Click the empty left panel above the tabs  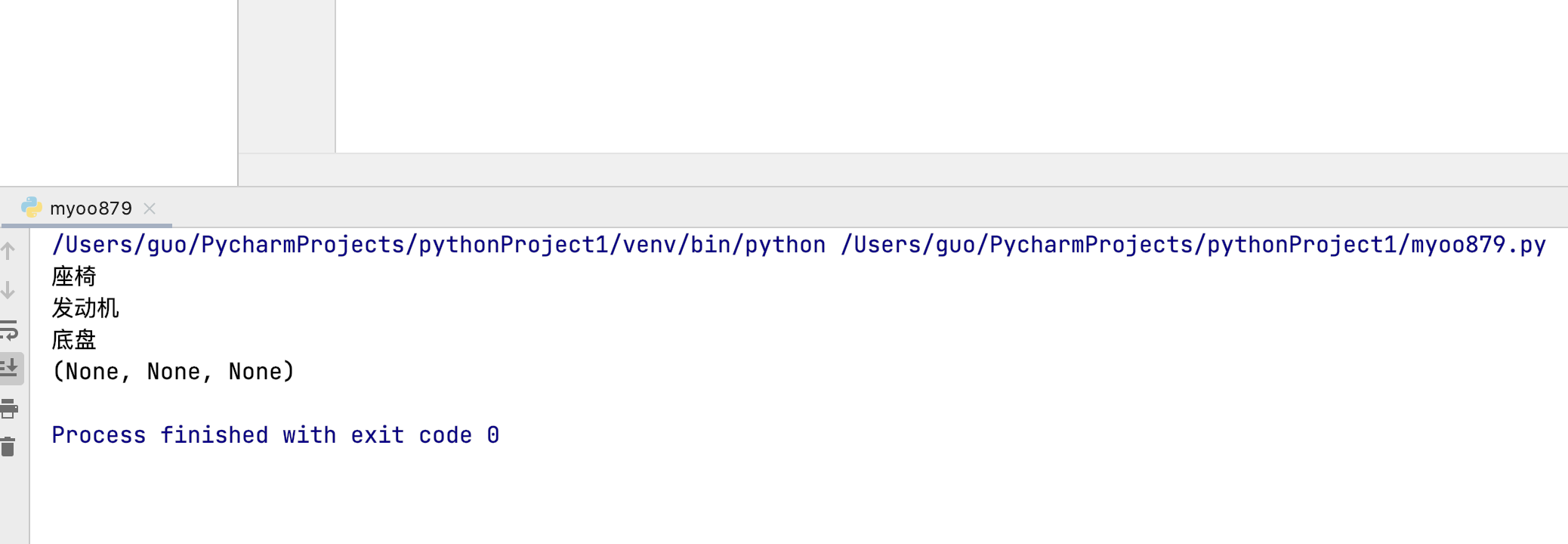coord(119,92)
